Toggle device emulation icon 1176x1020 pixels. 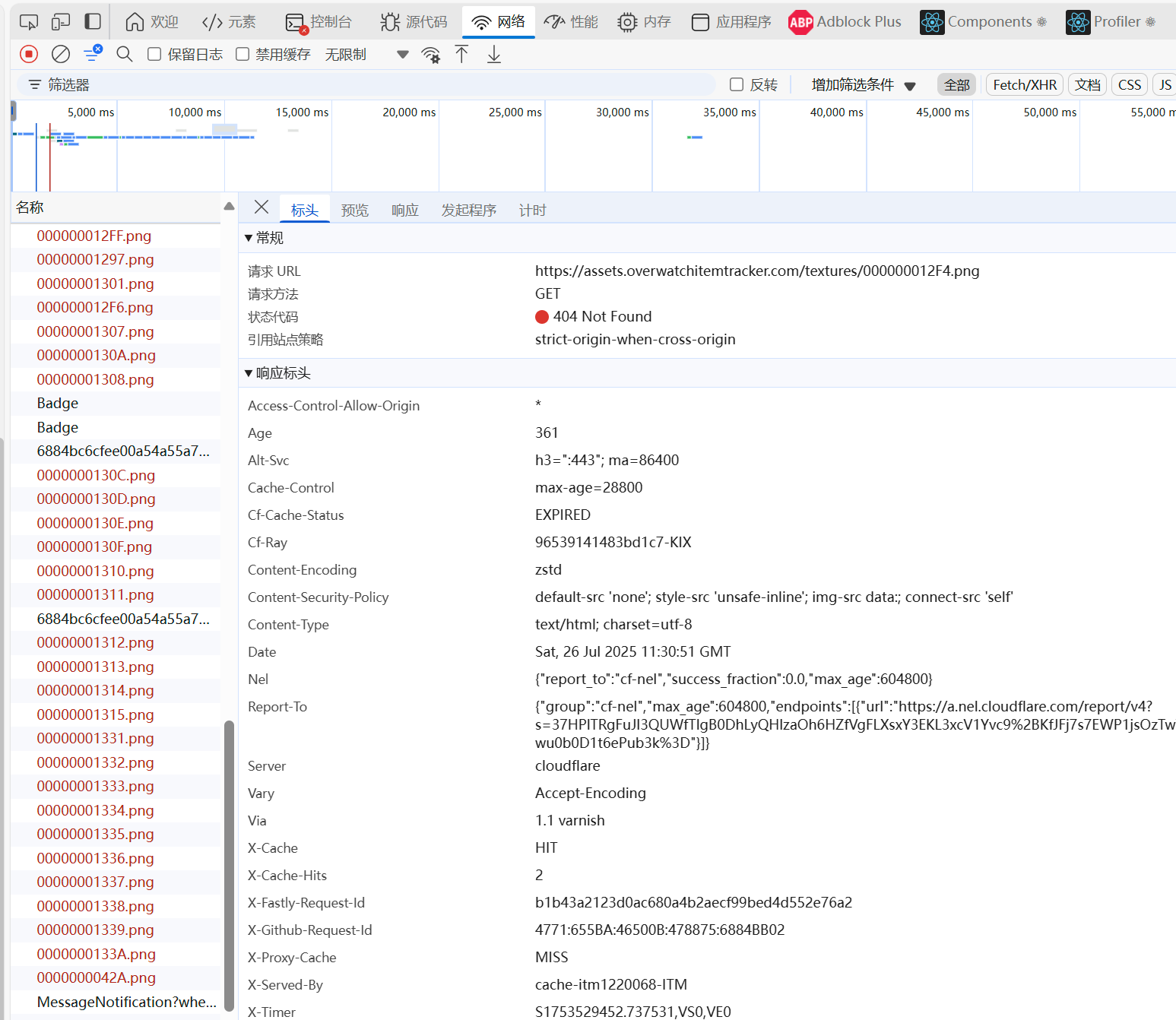[x=61, y=22]
